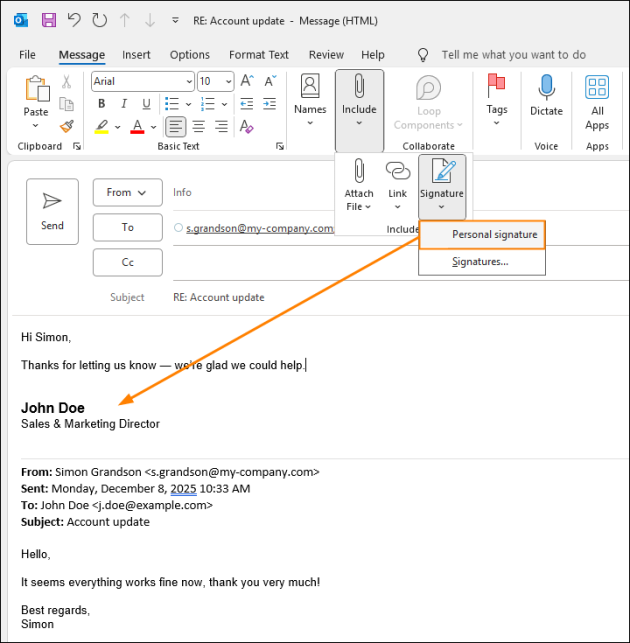Increase font size with grow icon

(247, 81)
